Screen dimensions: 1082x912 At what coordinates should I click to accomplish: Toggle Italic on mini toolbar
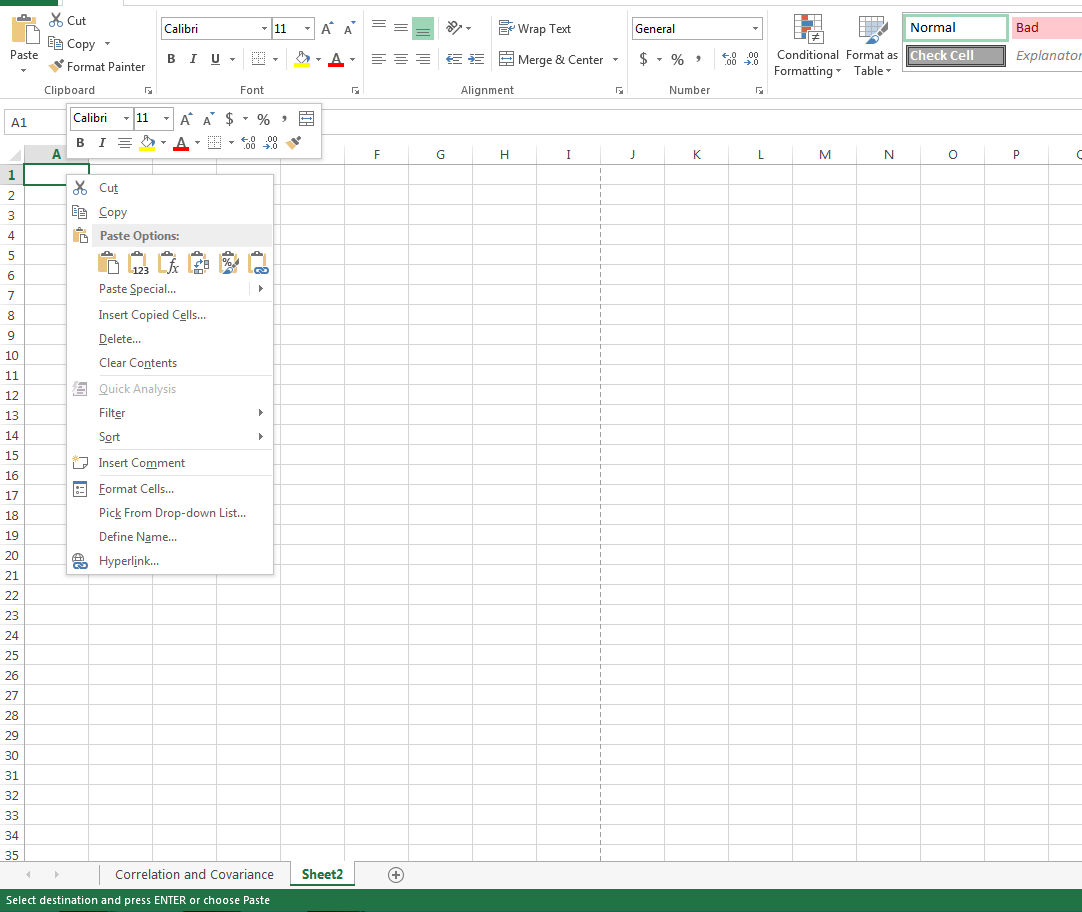(x=102, y=143)
